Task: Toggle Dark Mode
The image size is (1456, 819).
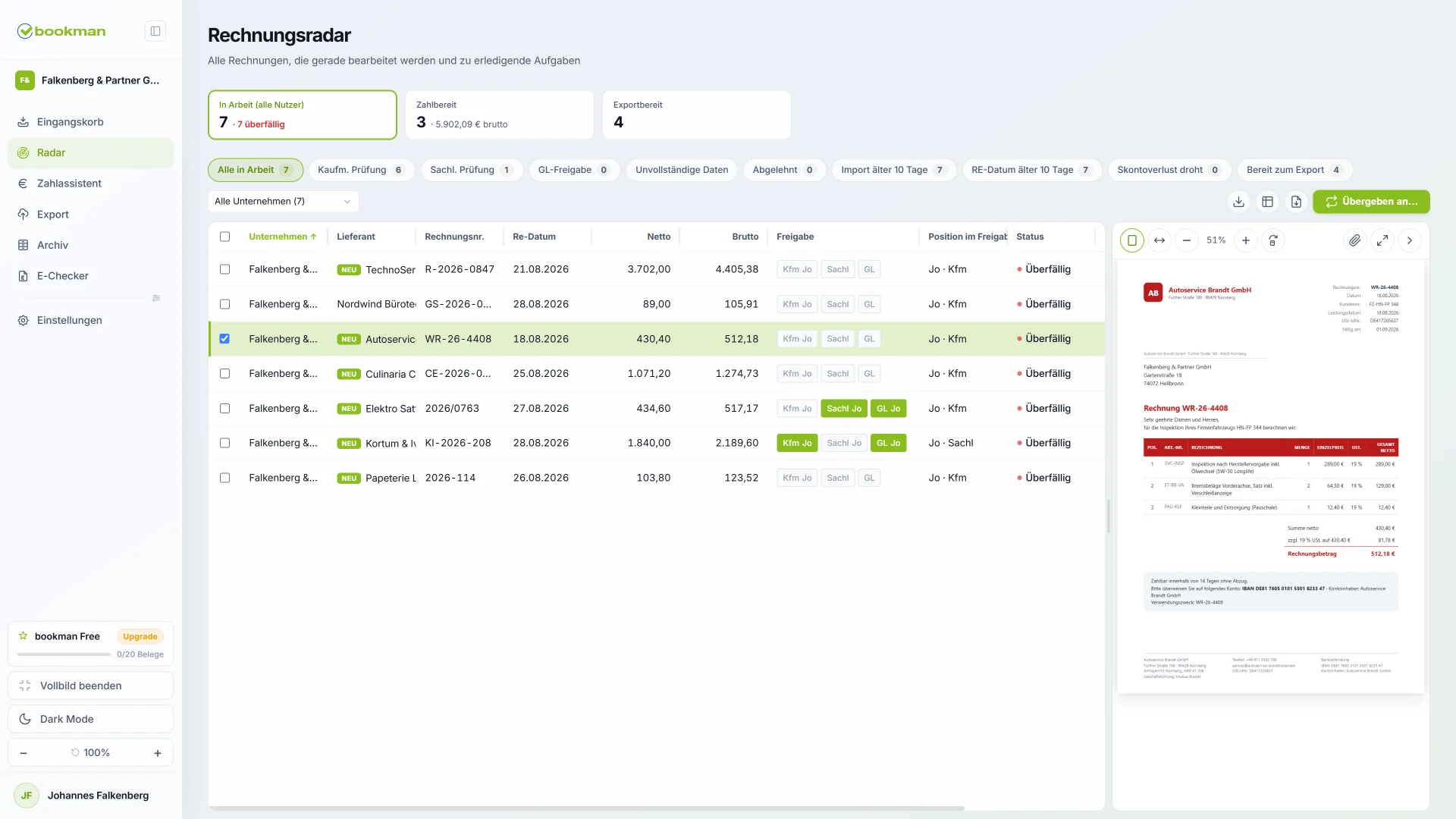Action: pos(90,719)
